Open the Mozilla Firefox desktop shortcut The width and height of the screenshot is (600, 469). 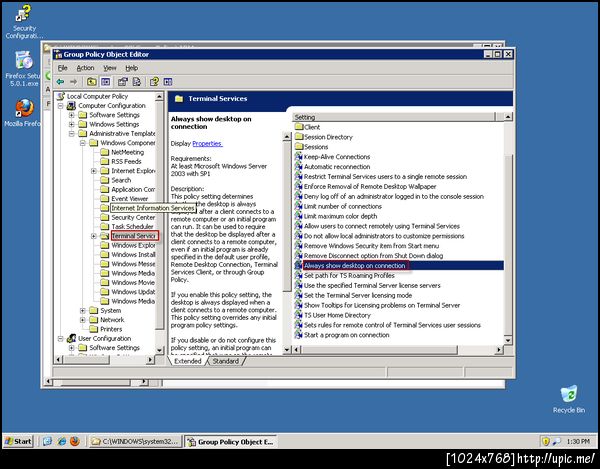[x=24, y=113]
